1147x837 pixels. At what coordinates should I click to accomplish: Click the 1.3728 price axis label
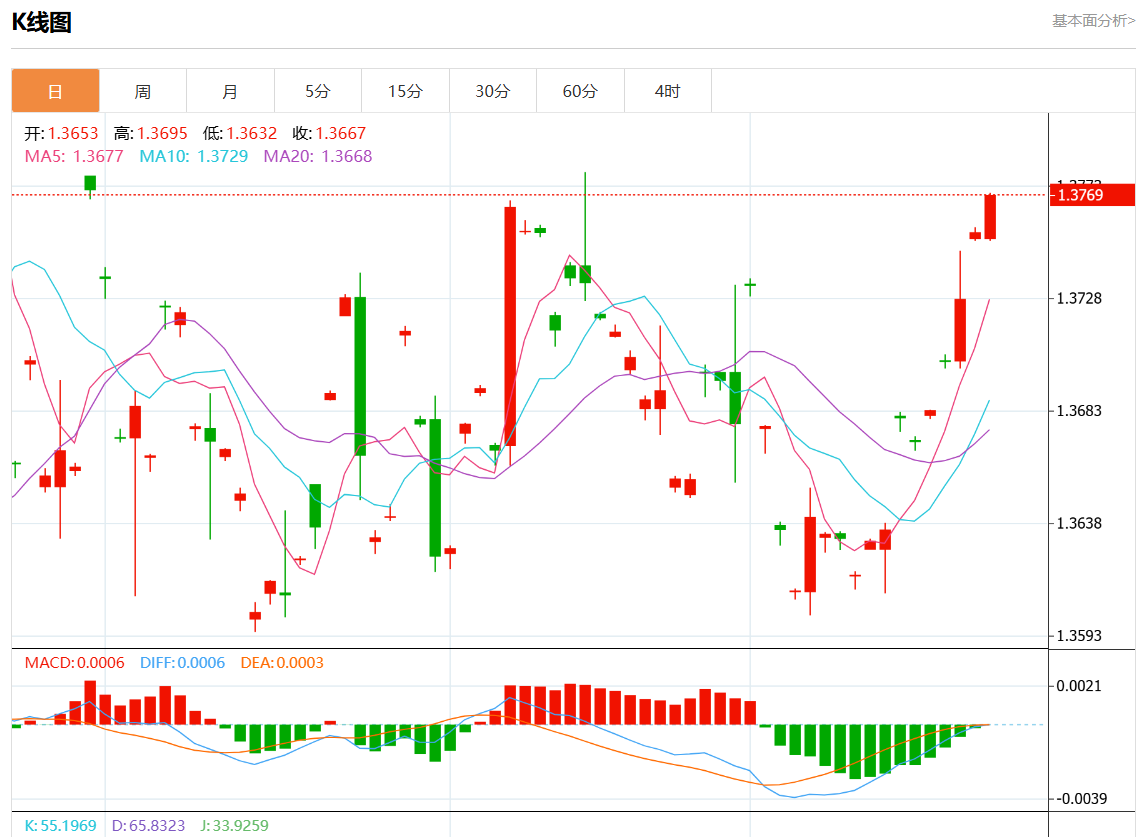coord(1080,299)
